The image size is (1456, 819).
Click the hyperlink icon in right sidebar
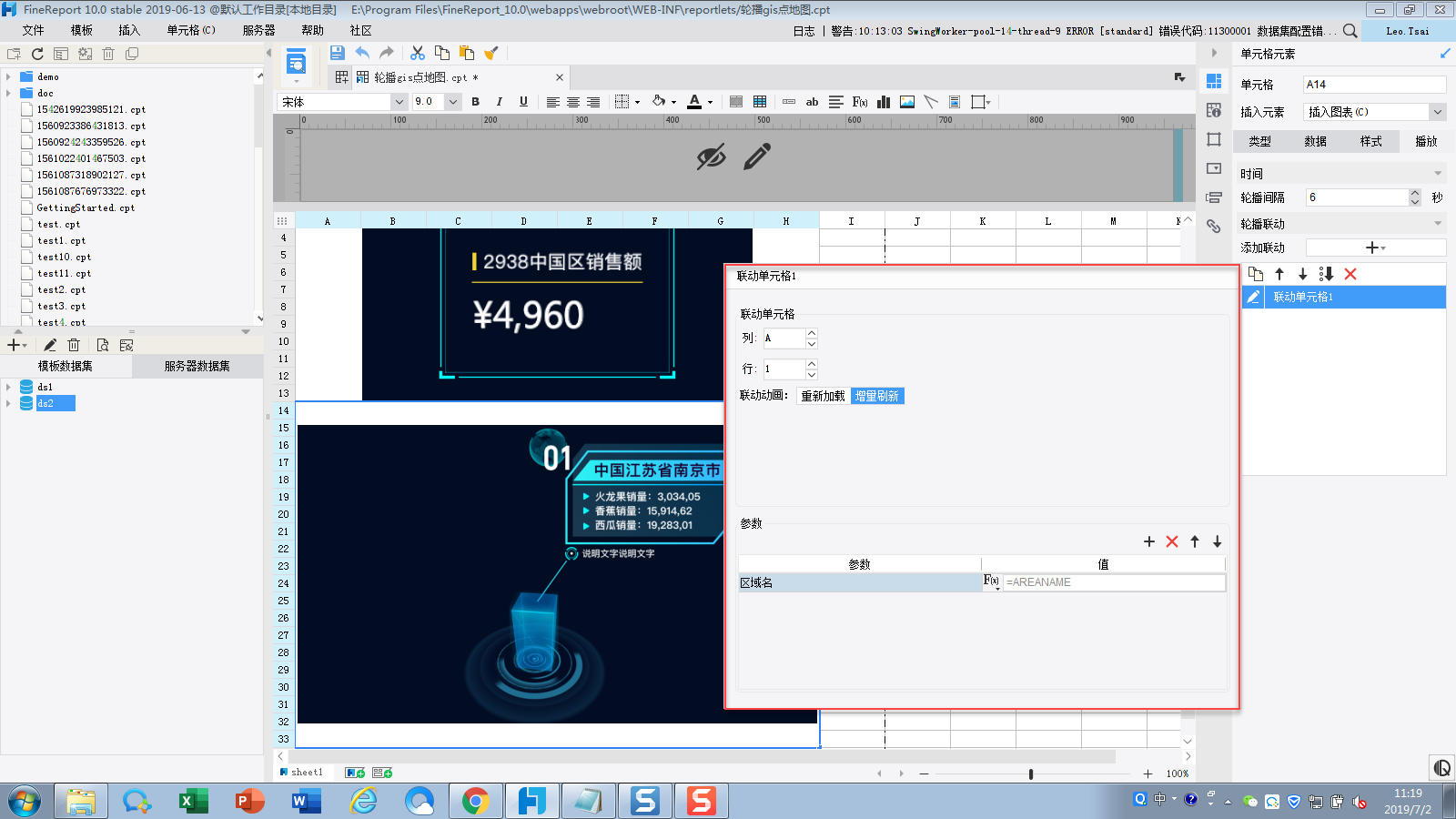1214,226
